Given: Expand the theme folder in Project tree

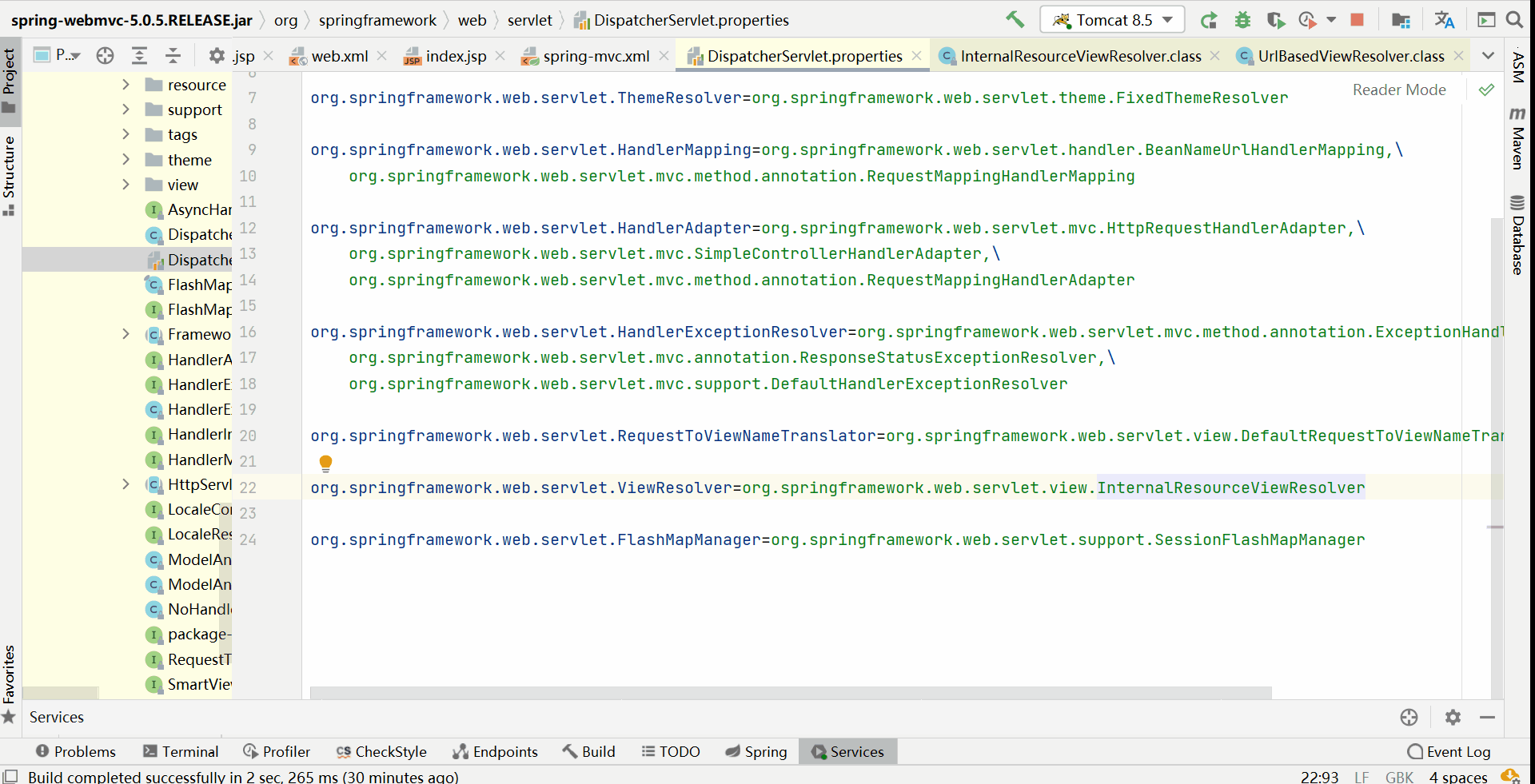Looking at the screenshot, I should tap(126, 160).
